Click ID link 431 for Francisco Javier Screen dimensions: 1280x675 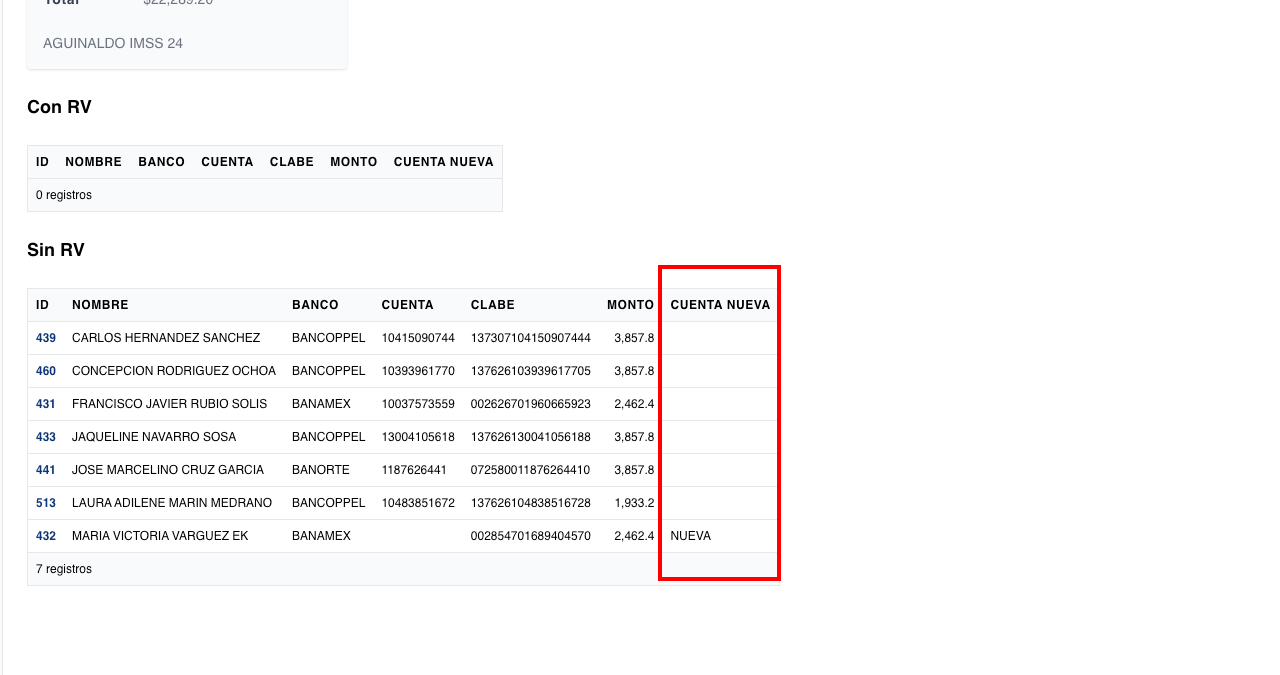46,404
